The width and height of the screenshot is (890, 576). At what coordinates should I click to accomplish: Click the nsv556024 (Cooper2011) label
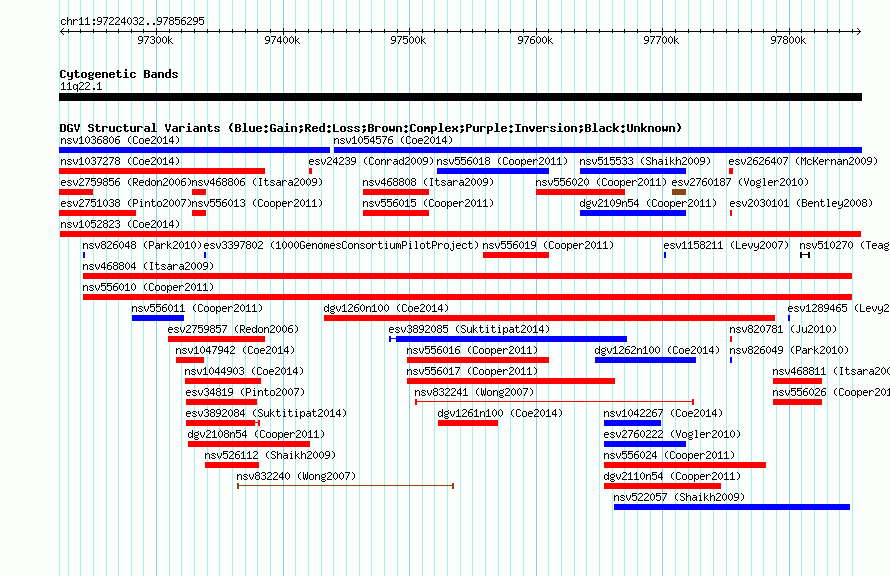pos(669,455)
